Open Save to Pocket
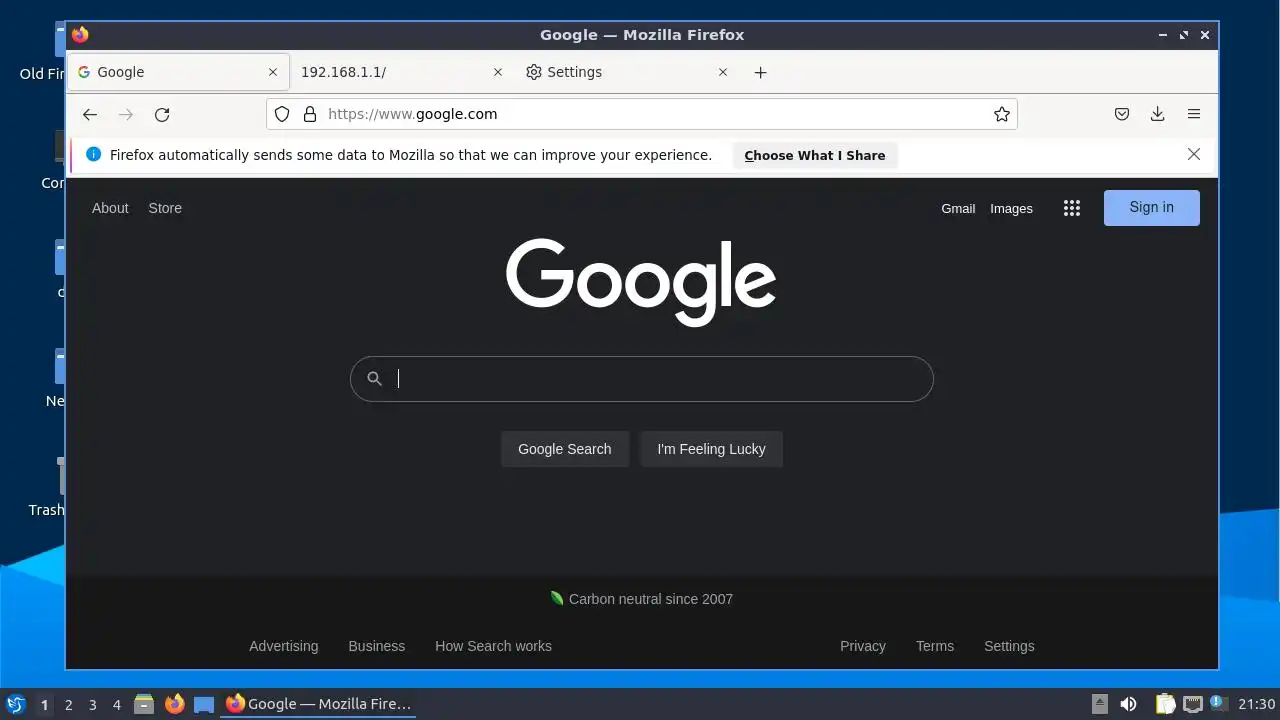This screenshot has width=1280, height=720. (x=1122, y=114)
